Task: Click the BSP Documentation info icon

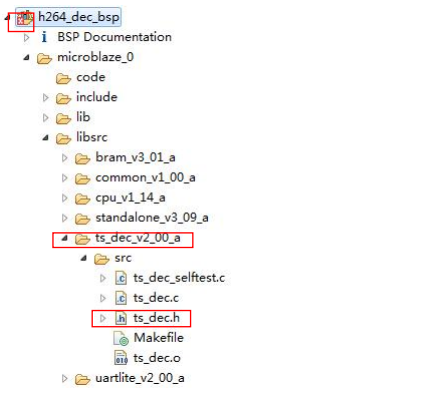Action: pos(44,37)
